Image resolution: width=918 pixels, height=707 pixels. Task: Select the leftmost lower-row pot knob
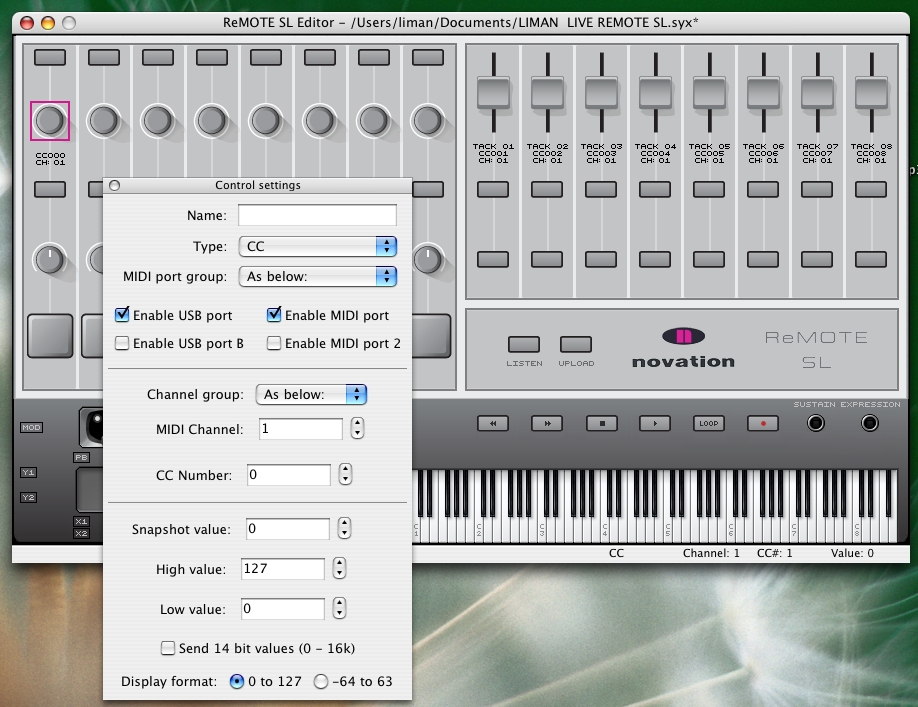pos(50,259)
